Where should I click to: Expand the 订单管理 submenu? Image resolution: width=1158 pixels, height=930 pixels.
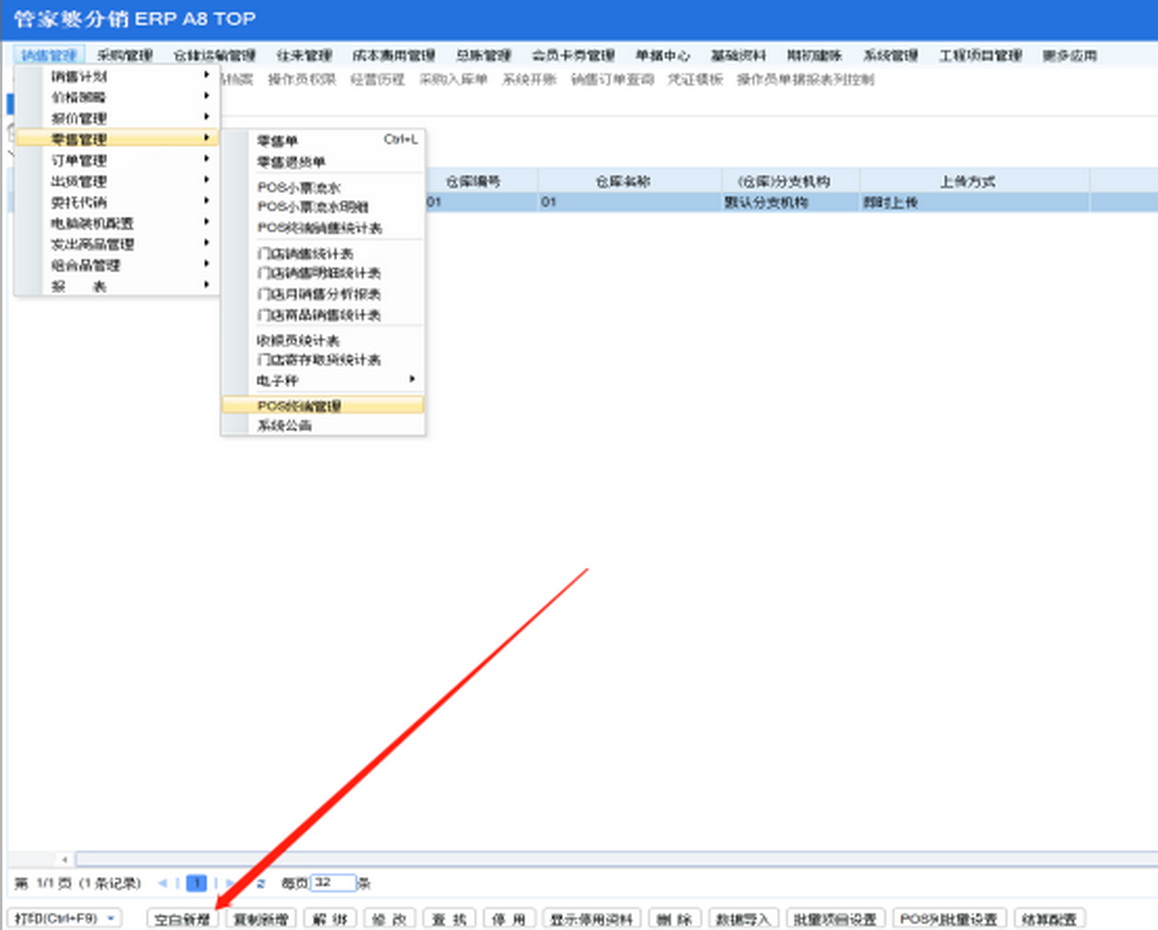coord(116,160)
